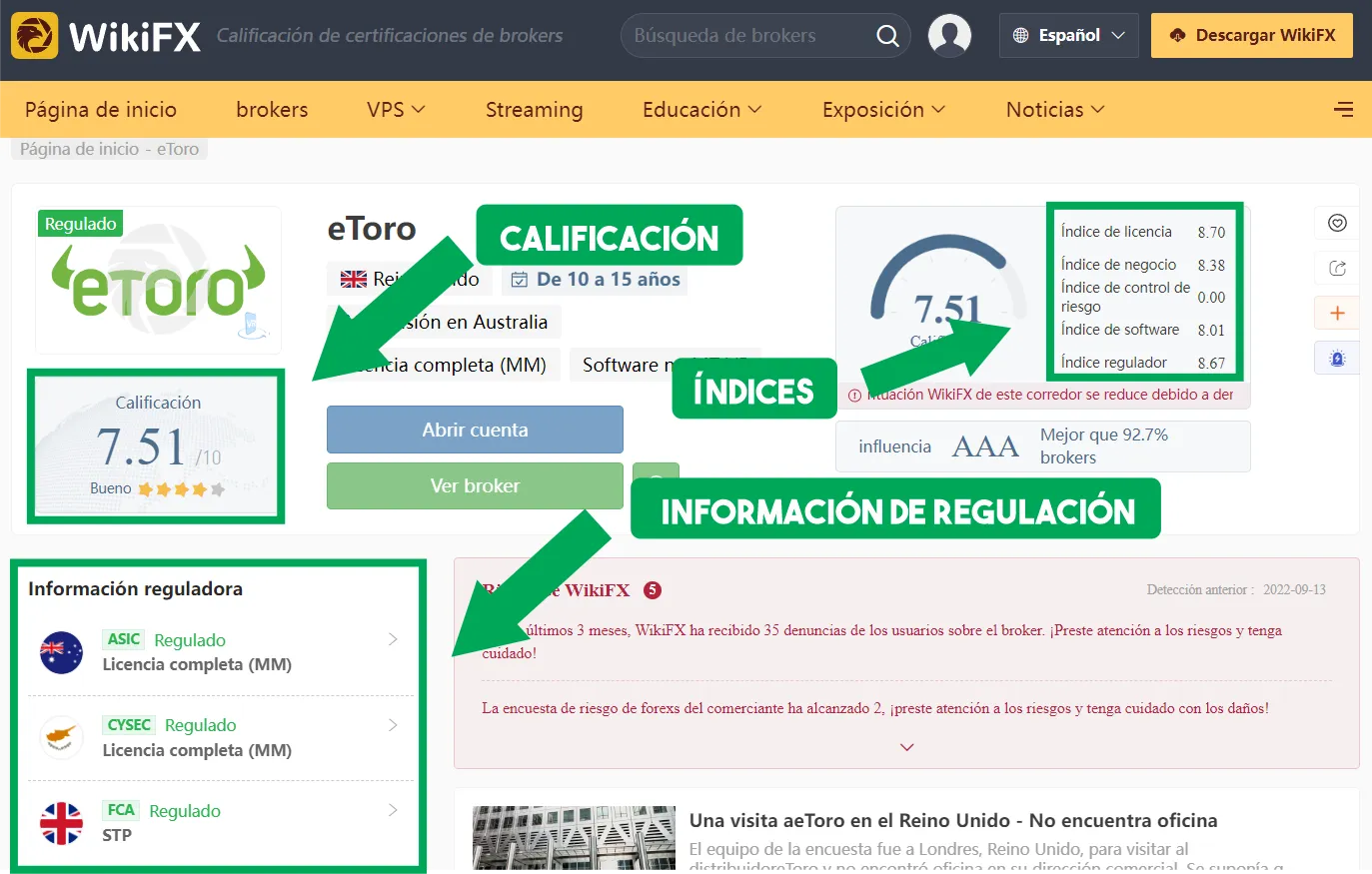1372x874 pixels.
Task: Click the blue alarm report icon
Action: tap(1337, 358)
